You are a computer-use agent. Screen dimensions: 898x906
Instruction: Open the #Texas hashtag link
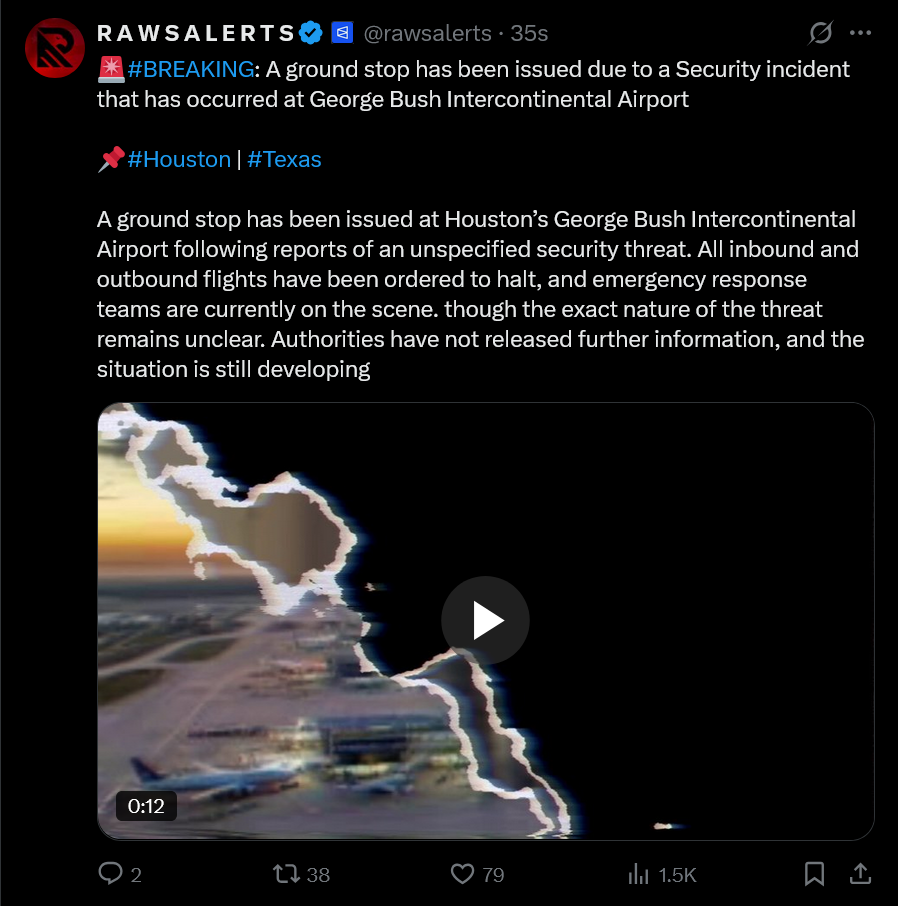pyautogui.click(x=284, y=159)
